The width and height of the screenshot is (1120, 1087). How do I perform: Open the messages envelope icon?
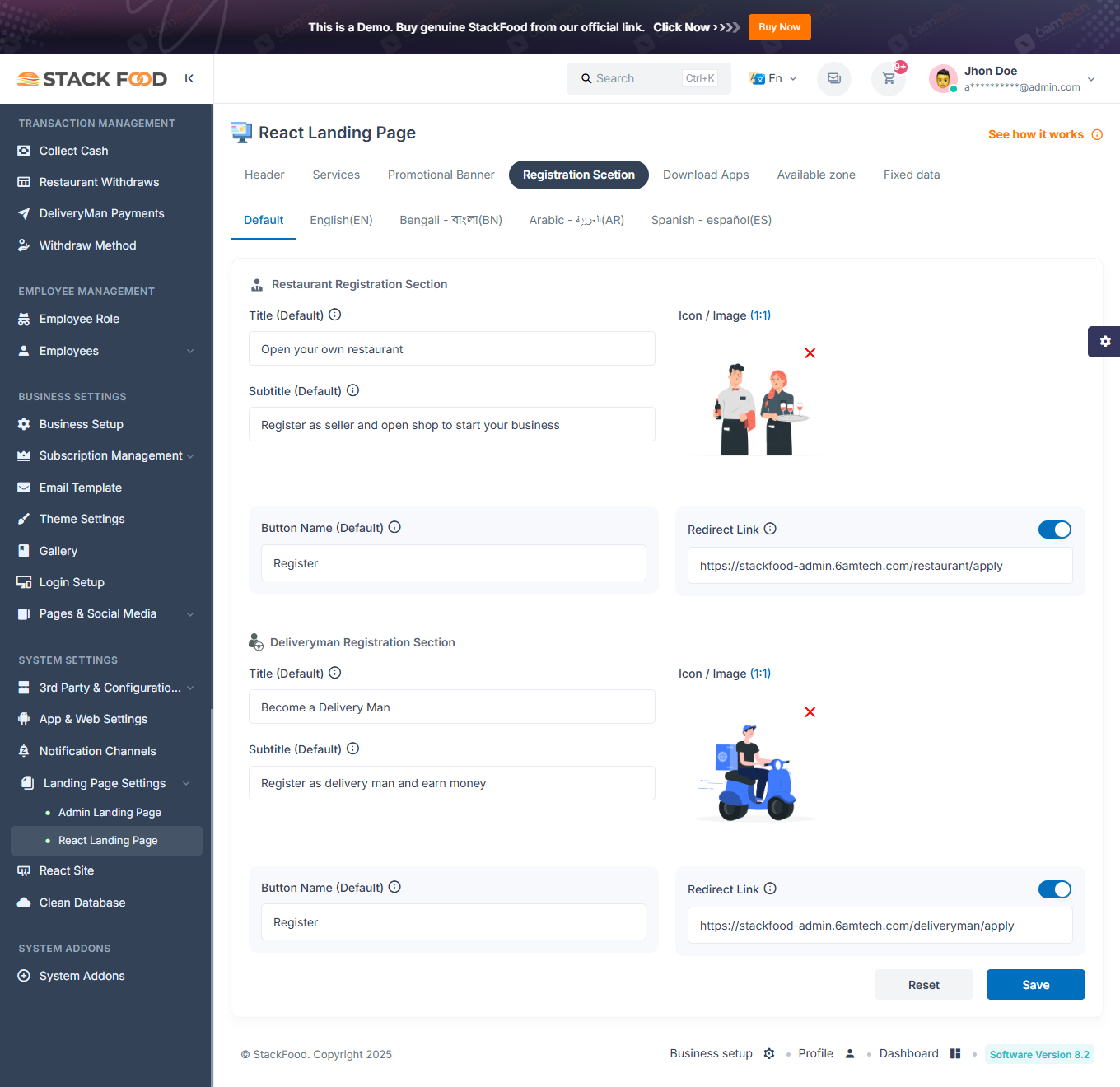point(833,79)
